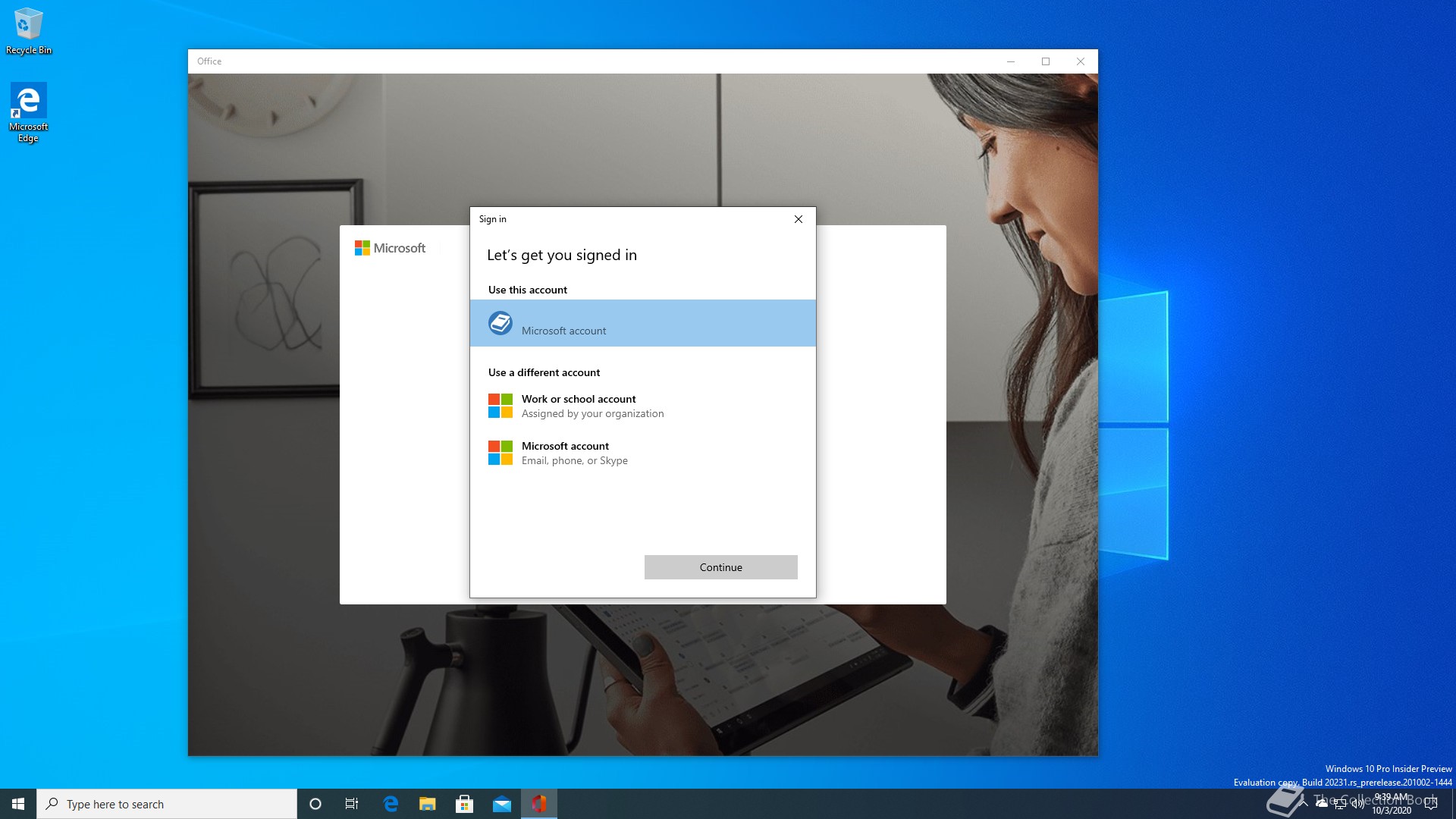This screenshot has height=819, width=1456.
Task: Maximize the Office window
Action: (x=1045, y=61)
